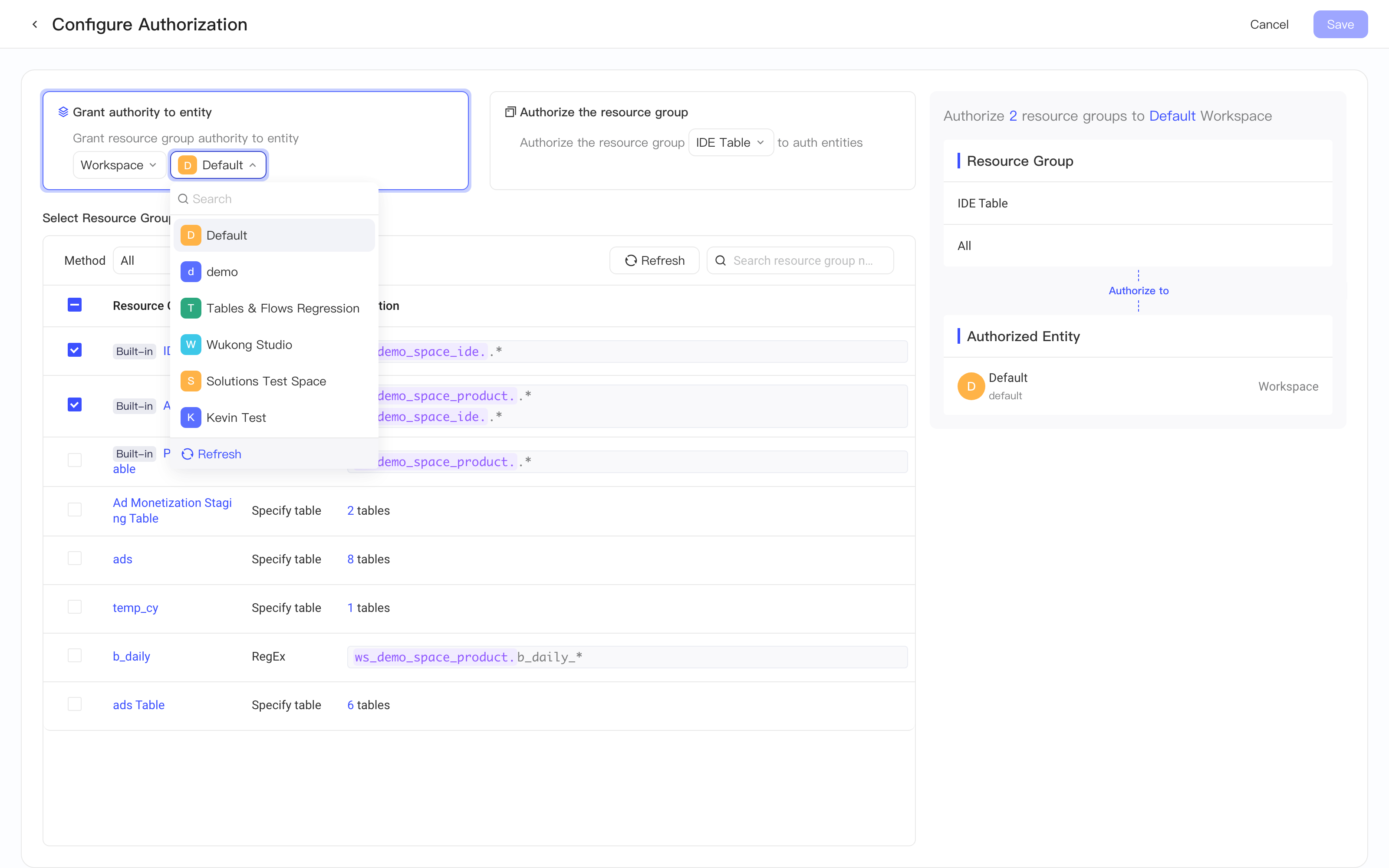The height and width of the screenshot is (868, 1389).
Task: Click the orange S avatar of Solutions Test Space
Action: (x=191, y=381)
